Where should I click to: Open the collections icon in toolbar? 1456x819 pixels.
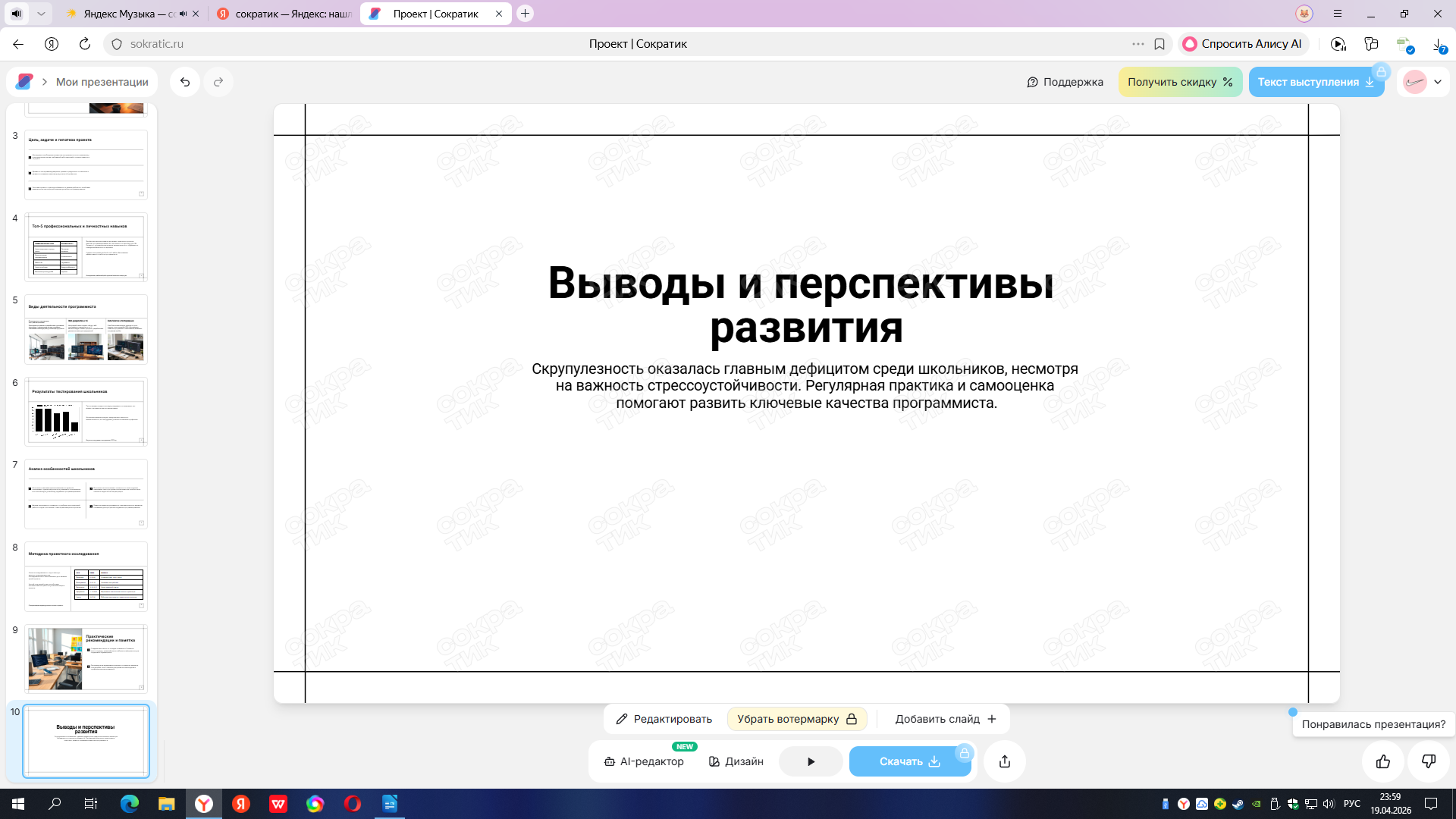pyautogui.click(x=1371, y=44)
